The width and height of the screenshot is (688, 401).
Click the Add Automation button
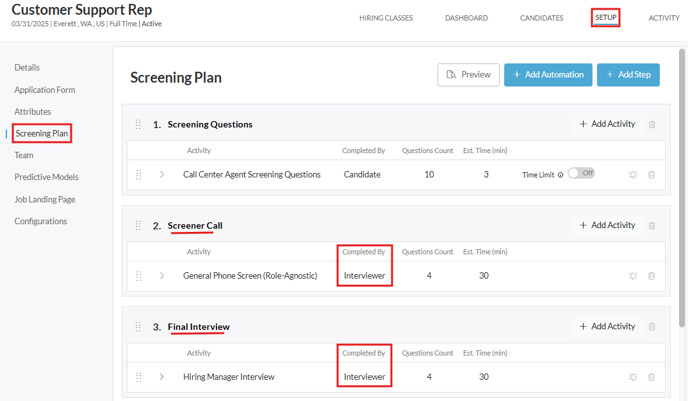pos(548,75)
